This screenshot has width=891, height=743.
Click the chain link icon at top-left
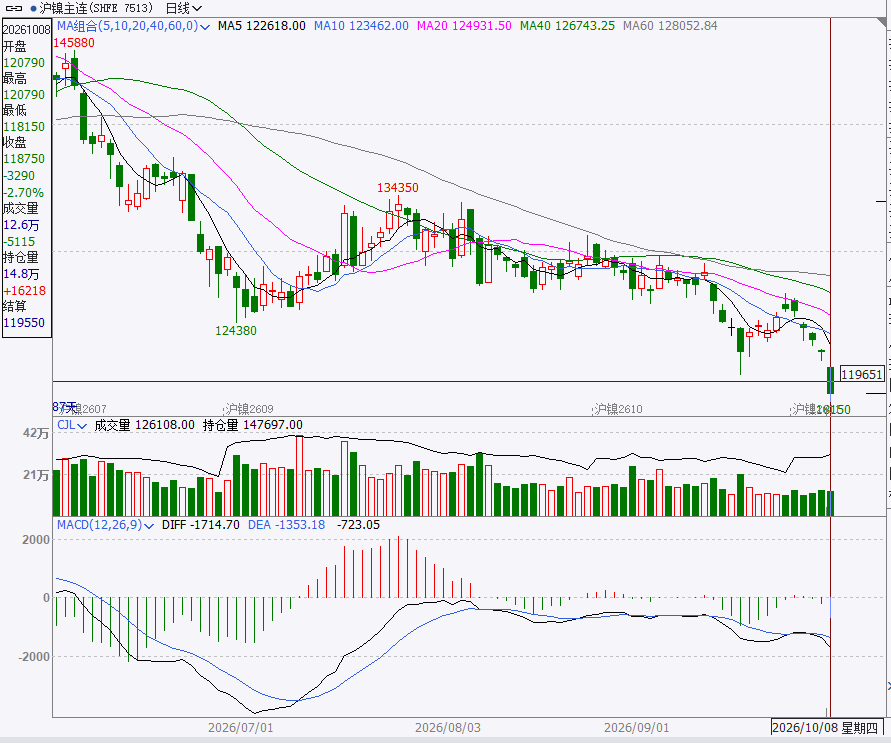click(14, 9)
